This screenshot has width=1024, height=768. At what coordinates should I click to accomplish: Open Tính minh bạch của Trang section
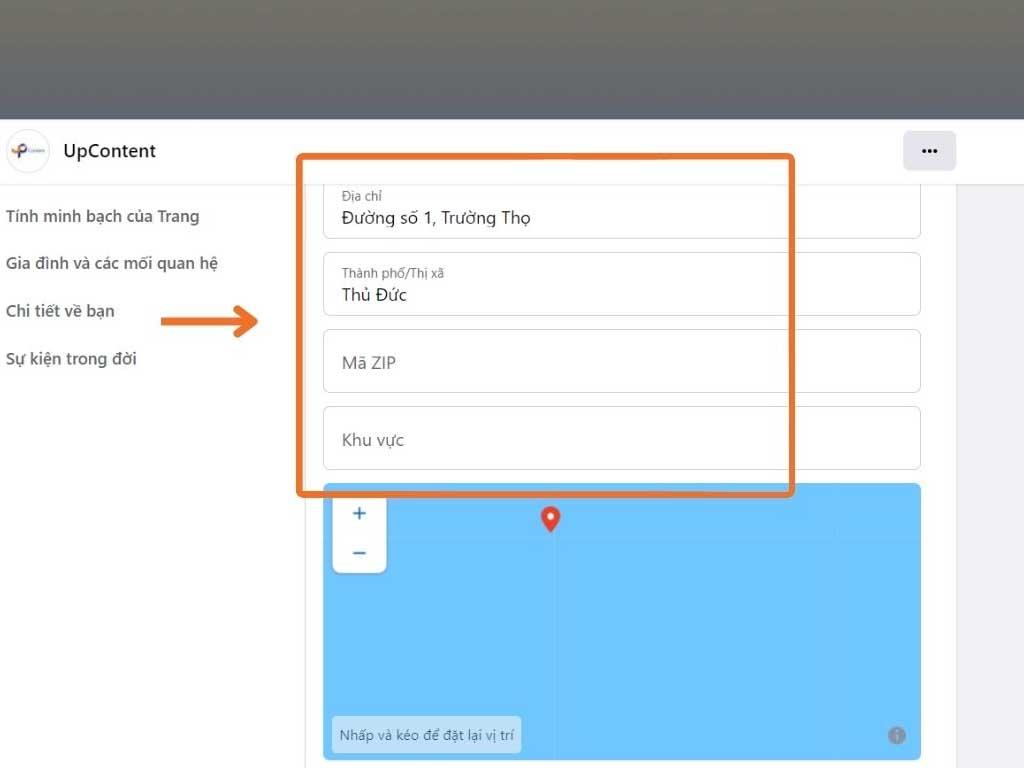tap(103, 216)
